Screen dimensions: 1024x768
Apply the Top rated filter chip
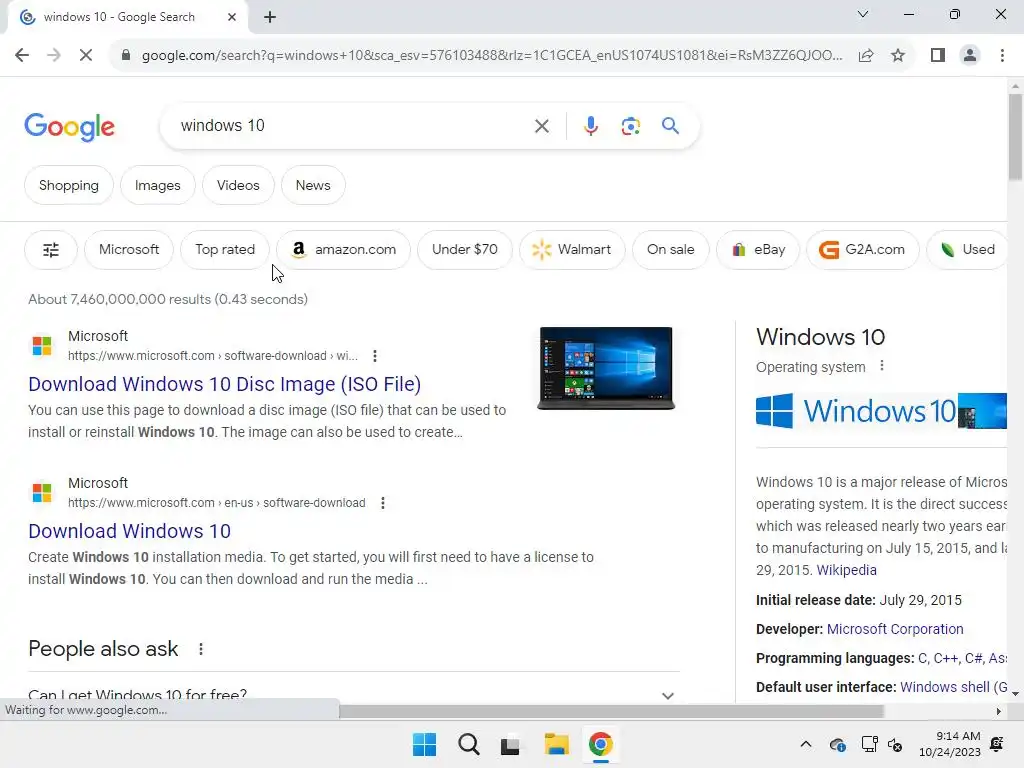pos(225,249)
